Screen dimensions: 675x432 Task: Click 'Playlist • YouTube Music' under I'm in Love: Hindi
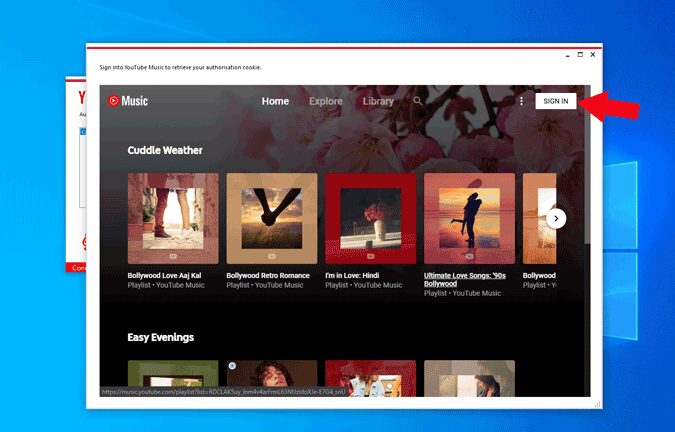coord(364,285)
